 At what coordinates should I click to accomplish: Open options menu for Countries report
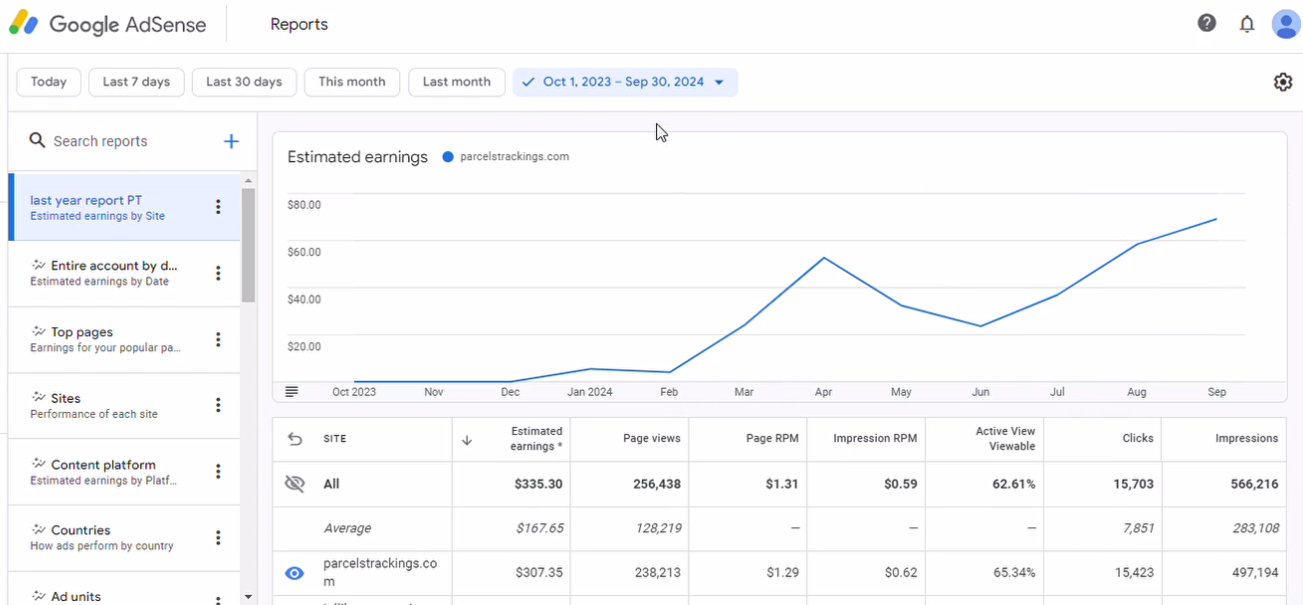pos(218,538)
